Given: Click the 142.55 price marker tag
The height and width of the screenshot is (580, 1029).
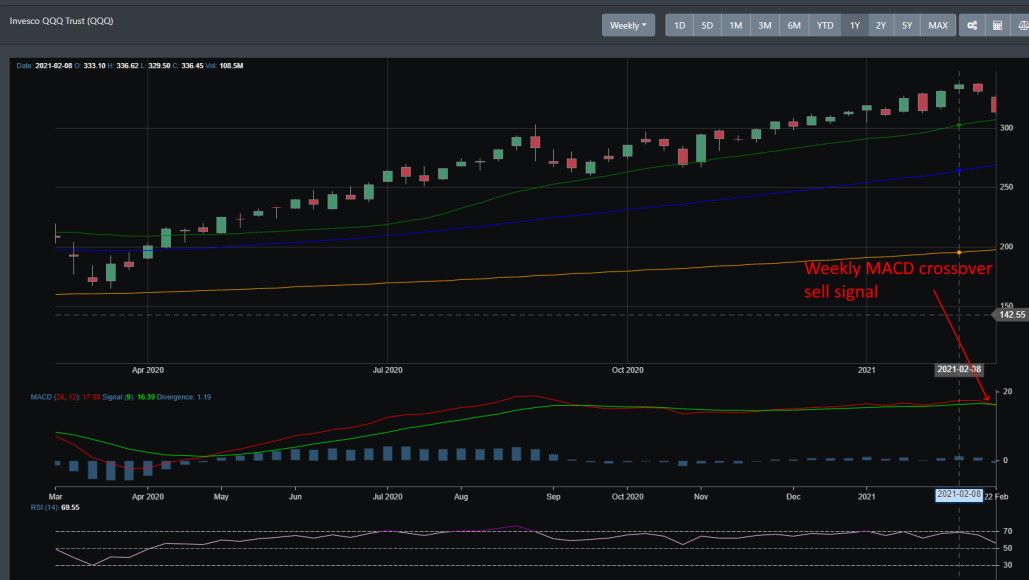Looking at the screenshot, I should tap(1011, 315).
